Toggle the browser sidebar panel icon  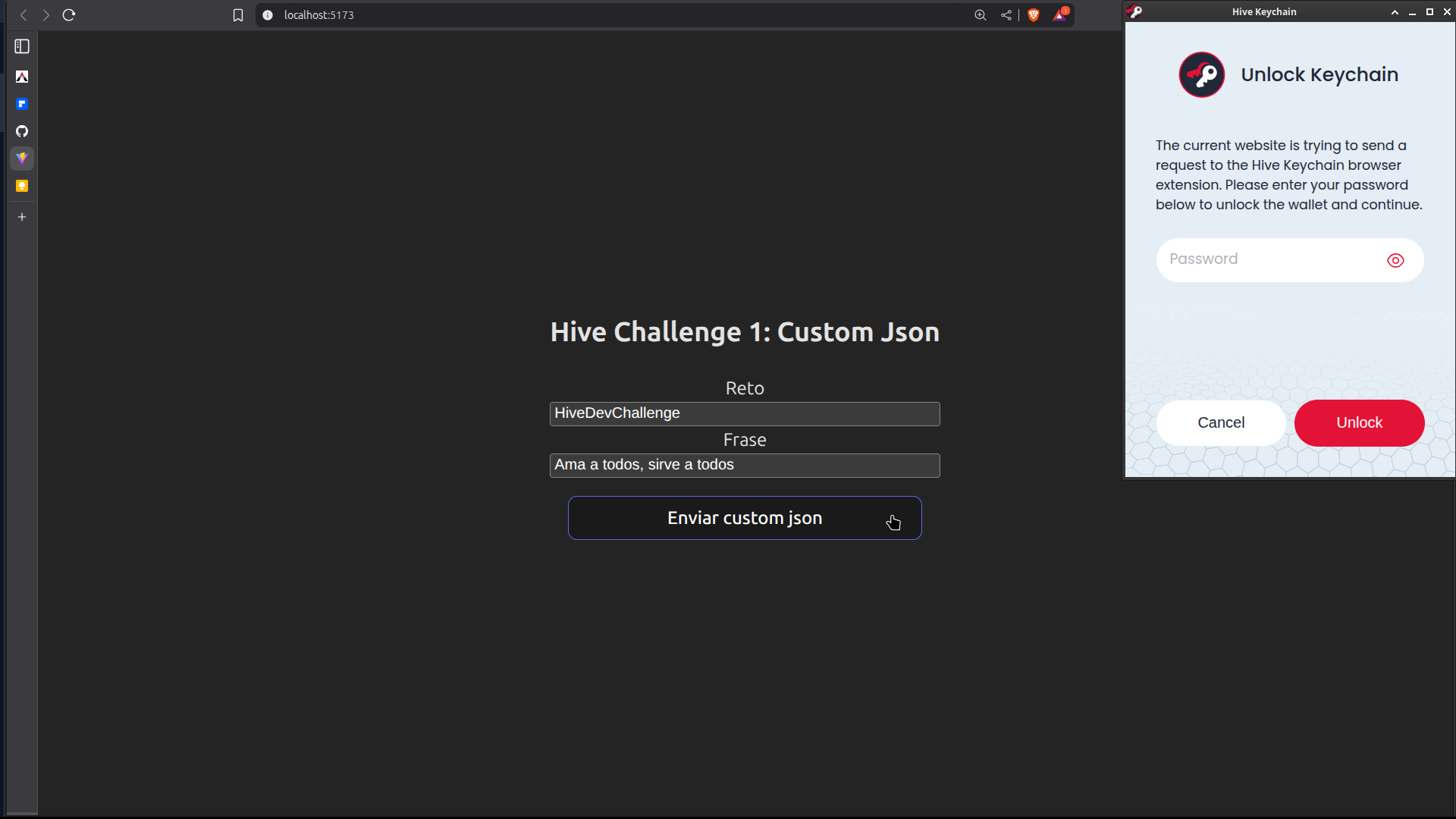(22, 47)
